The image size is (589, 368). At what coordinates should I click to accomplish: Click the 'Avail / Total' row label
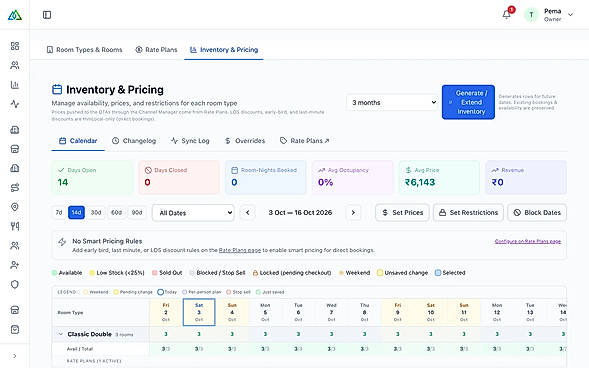click(80, 349)
